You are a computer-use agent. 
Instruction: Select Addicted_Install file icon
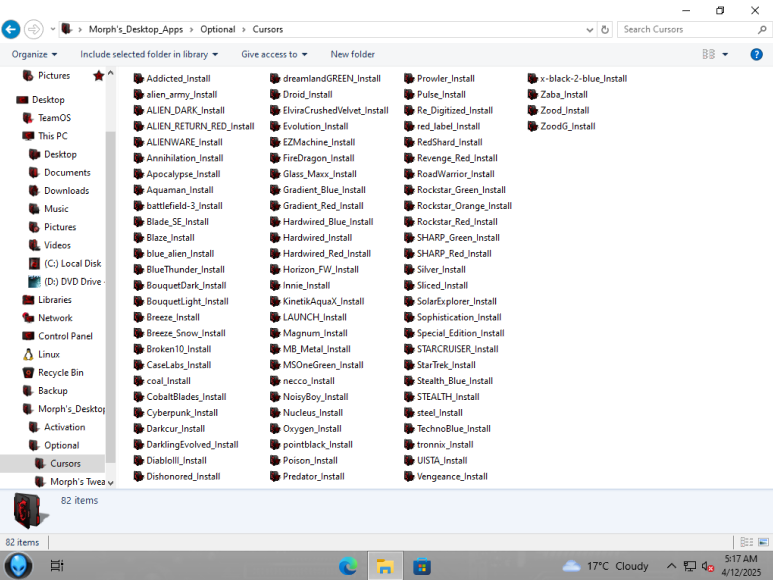coord(139,78)
